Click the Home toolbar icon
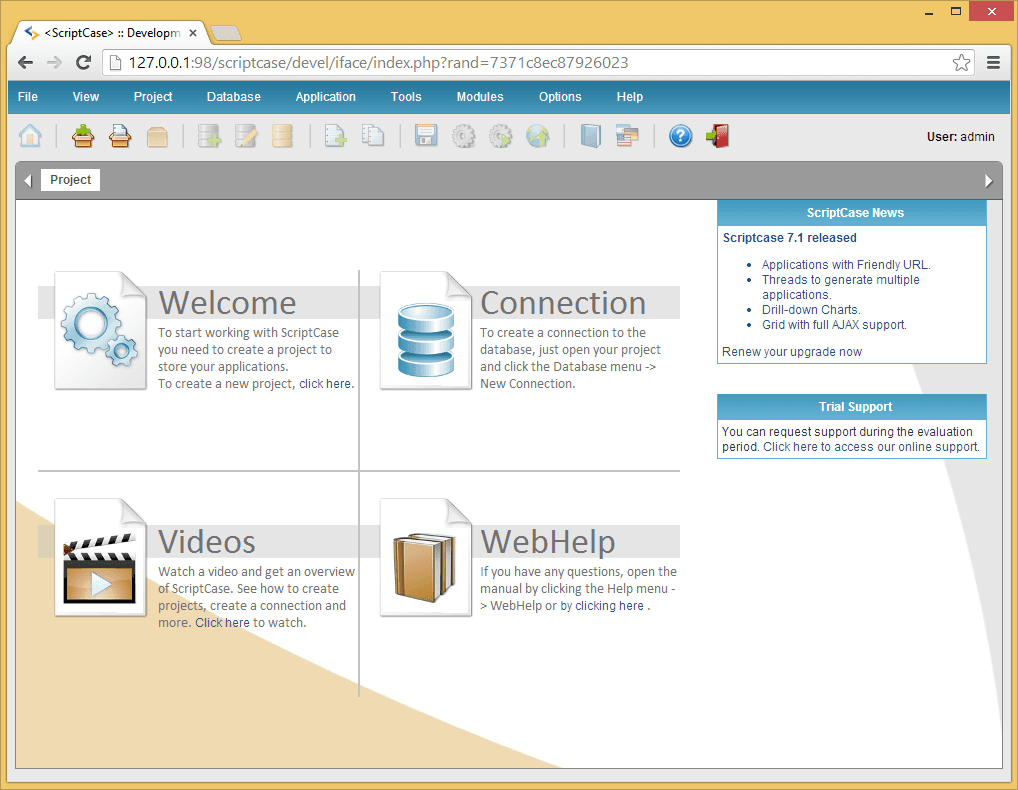 [x=30, y=136]
